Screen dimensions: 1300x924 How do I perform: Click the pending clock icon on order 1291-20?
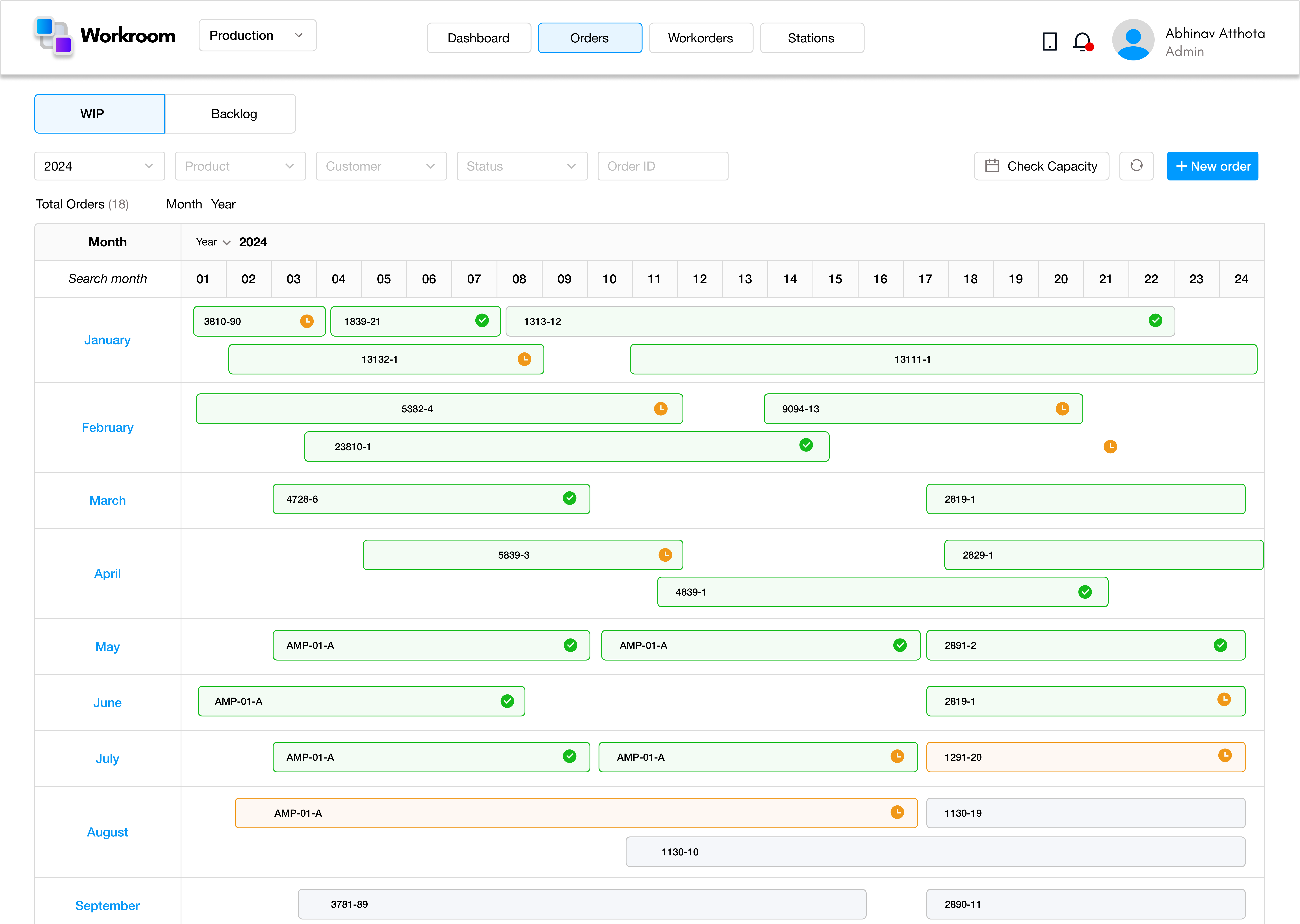pyautogui.click(x=1225, y=757)
